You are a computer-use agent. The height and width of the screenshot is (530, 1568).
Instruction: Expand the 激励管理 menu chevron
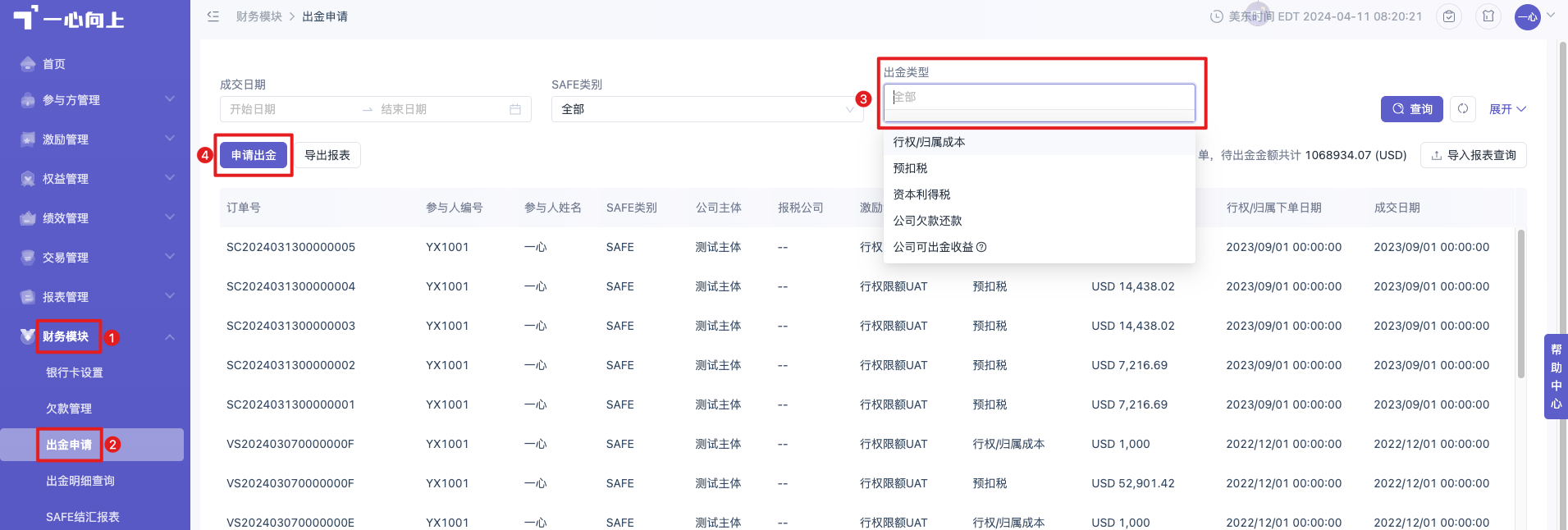[x=170, y=139]
